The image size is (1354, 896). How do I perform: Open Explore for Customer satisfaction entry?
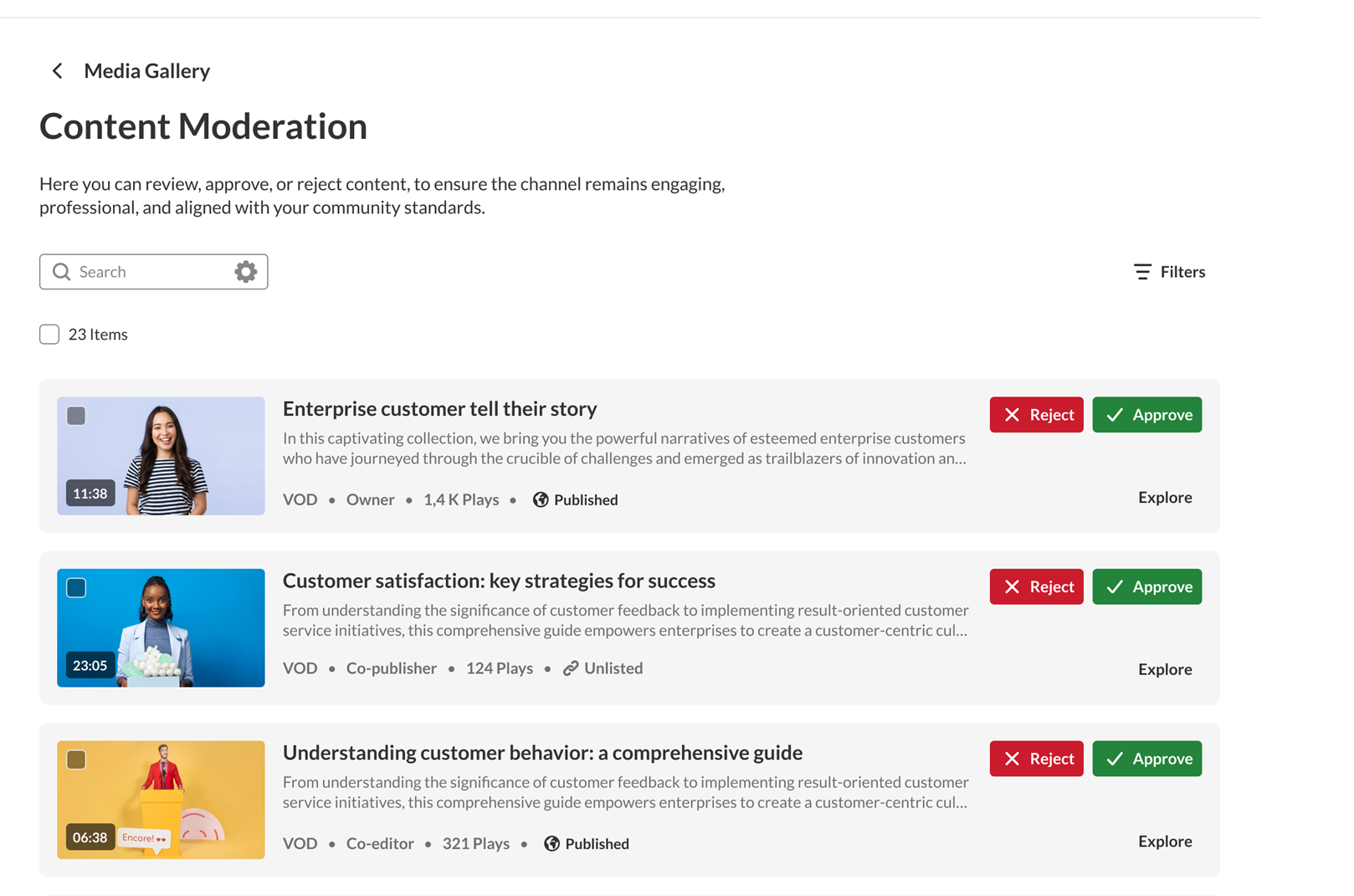coord(1164,669)
